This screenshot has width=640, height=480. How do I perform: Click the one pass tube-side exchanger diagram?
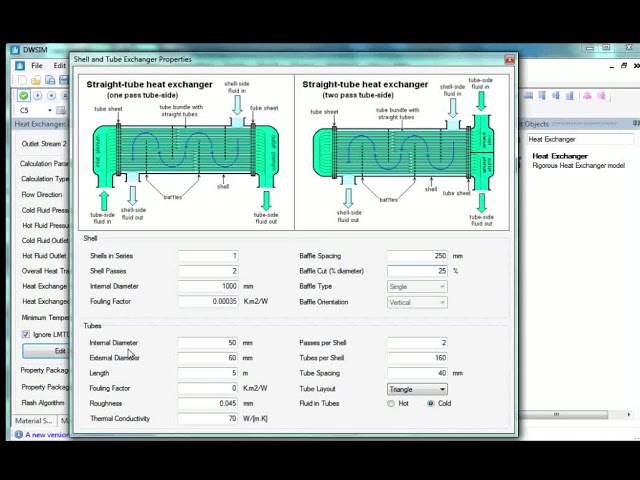186,152
